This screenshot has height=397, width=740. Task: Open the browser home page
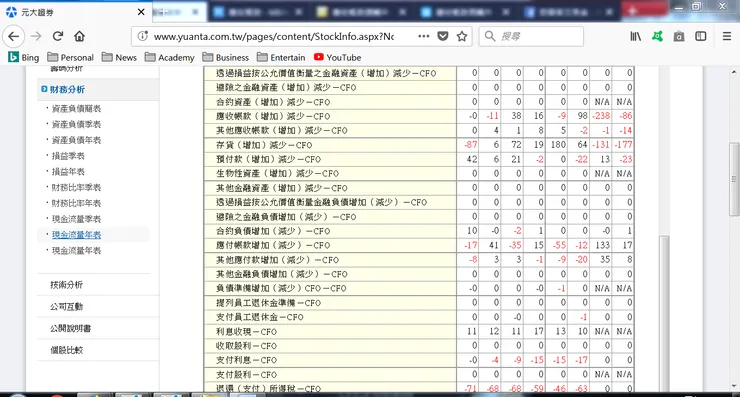click(x=79, y=36)
